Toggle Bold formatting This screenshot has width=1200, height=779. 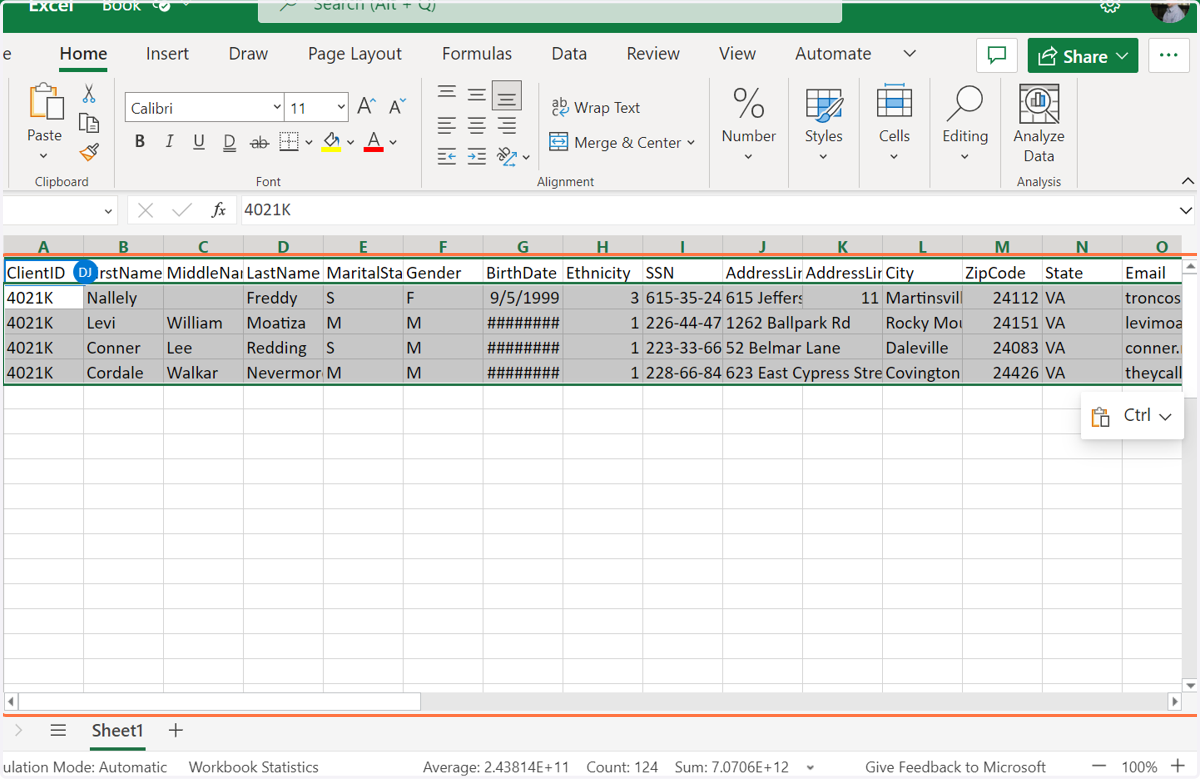pos(140,142)
